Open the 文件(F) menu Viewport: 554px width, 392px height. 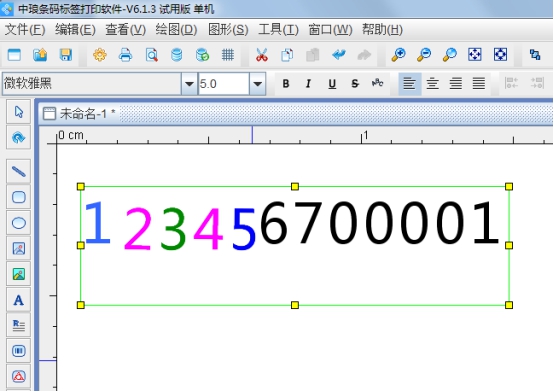(x=25, y=30)
